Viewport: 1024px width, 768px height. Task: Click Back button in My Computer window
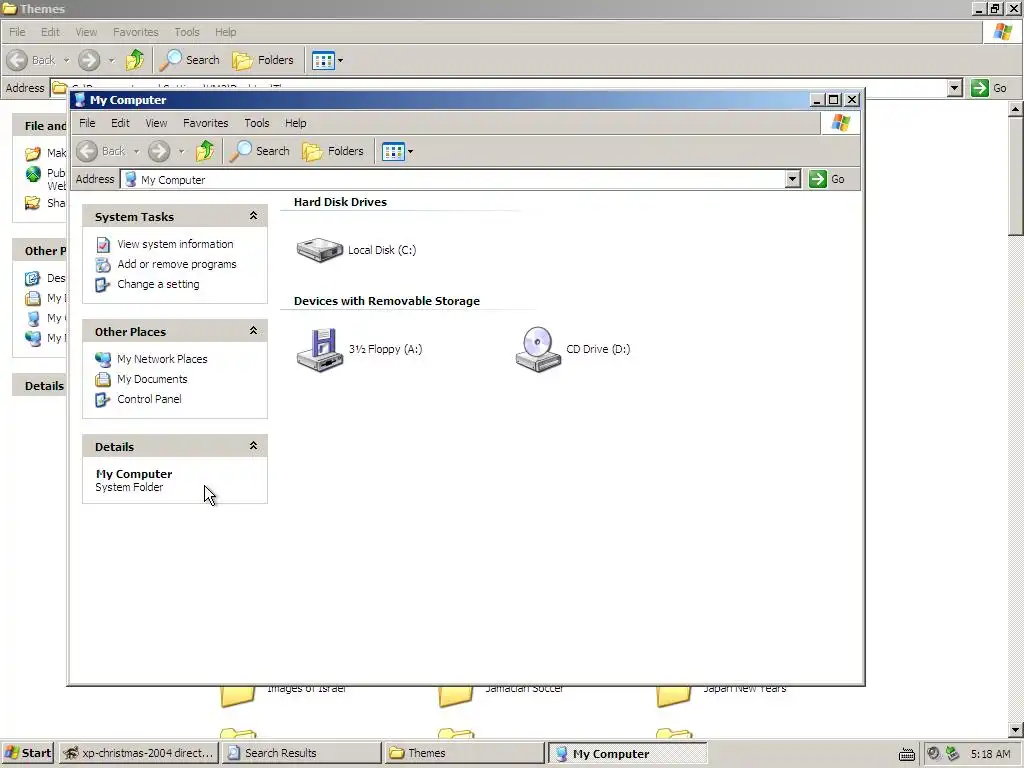point(101,151)
